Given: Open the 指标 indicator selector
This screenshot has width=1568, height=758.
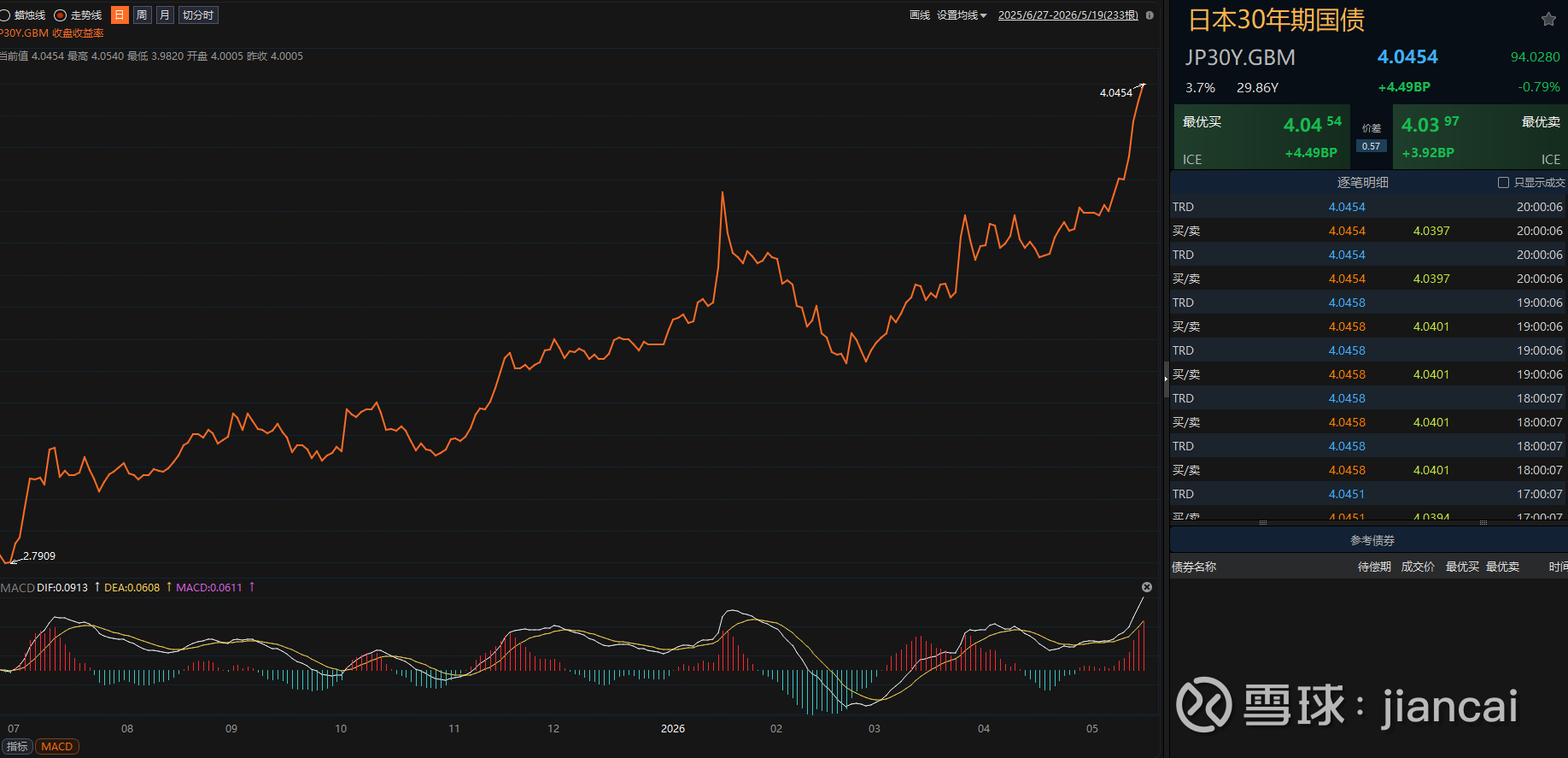Looking at the screenshot, I should tap(17, 746).
